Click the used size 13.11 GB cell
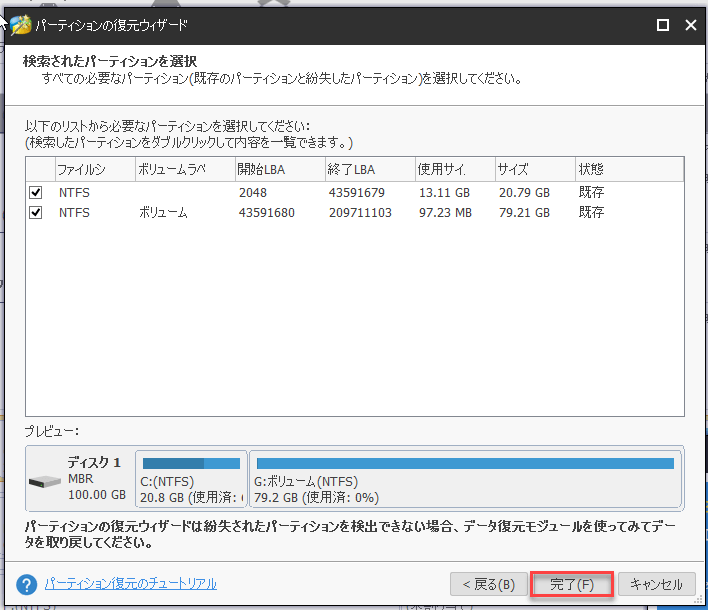The image size is (708, 610). point(444,193)
